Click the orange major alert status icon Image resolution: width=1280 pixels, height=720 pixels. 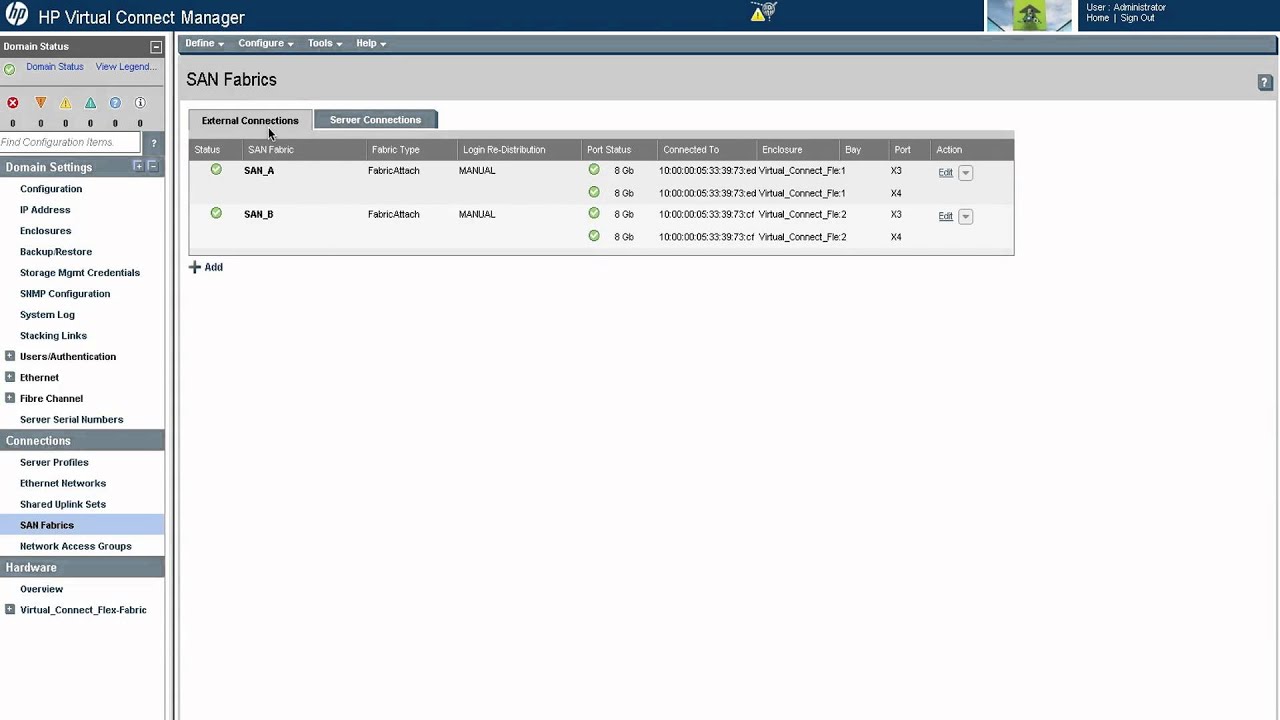(x=41, y=103)
